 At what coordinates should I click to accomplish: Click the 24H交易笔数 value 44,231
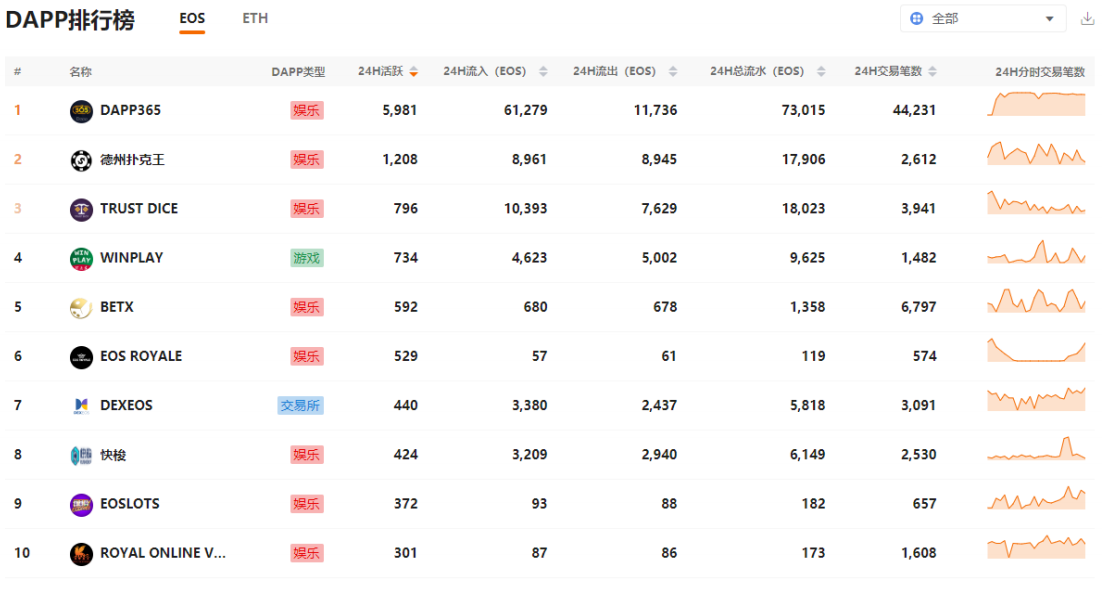915,111
